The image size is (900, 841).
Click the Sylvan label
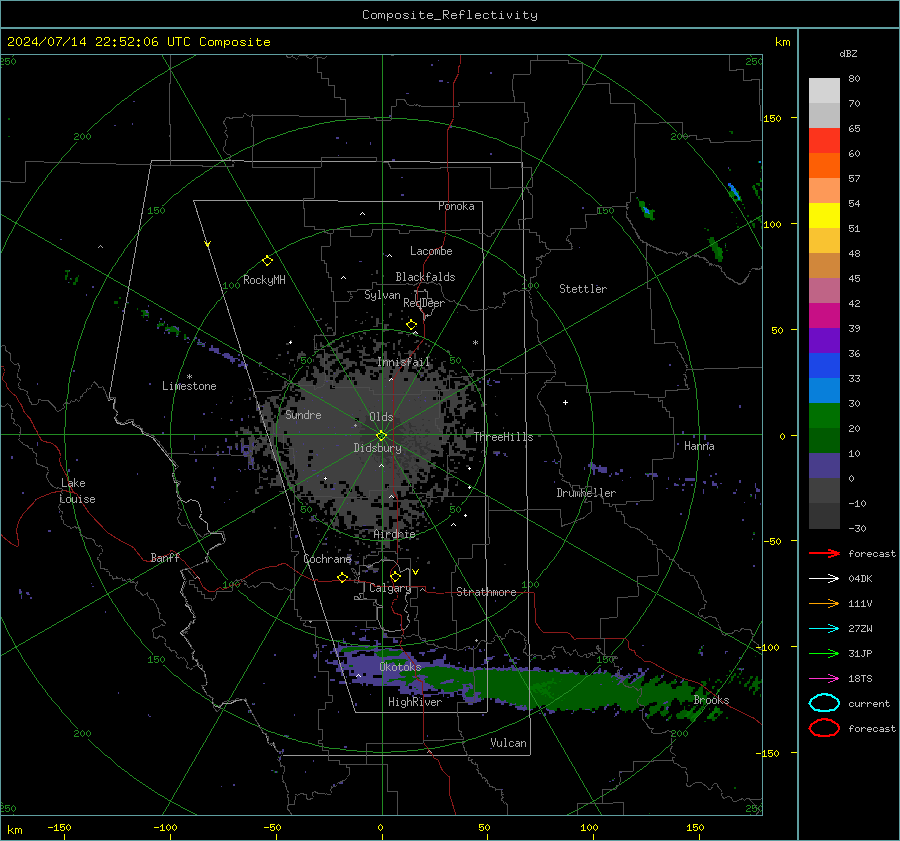[382, 295]
